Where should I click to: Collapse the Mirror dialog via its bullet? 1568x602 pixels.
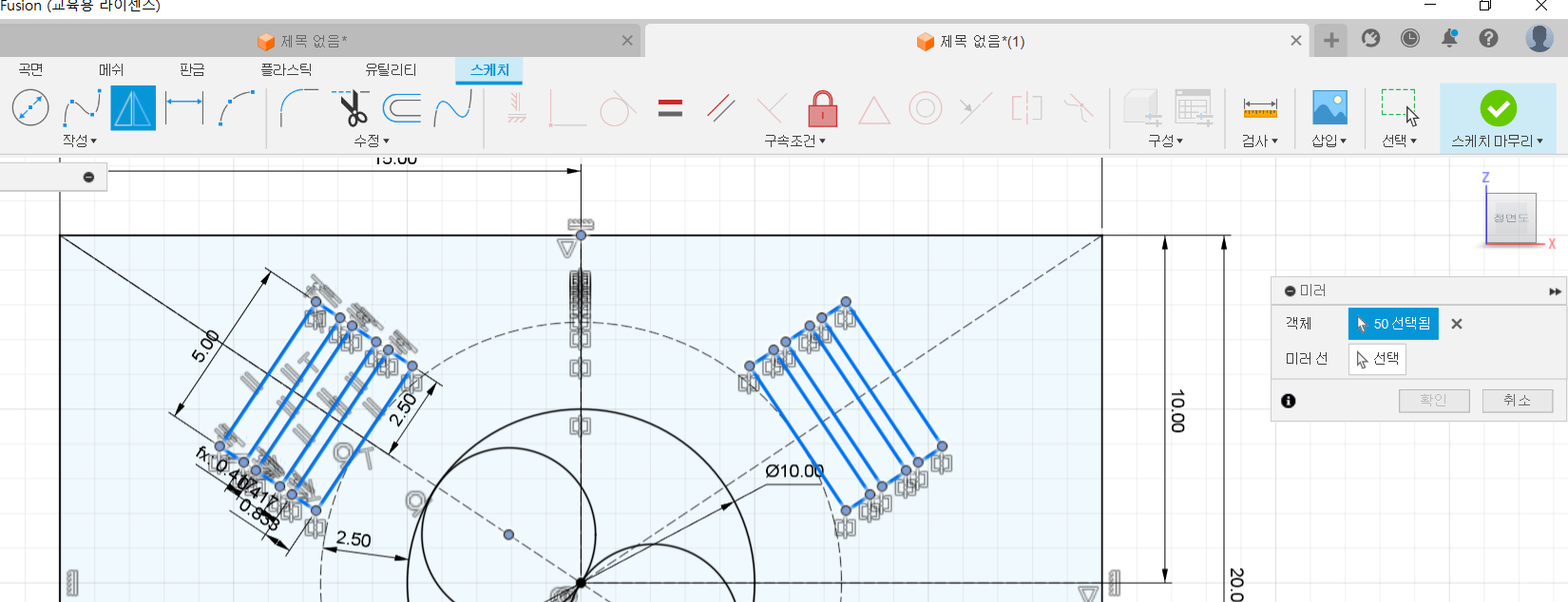click(1290, 292)
